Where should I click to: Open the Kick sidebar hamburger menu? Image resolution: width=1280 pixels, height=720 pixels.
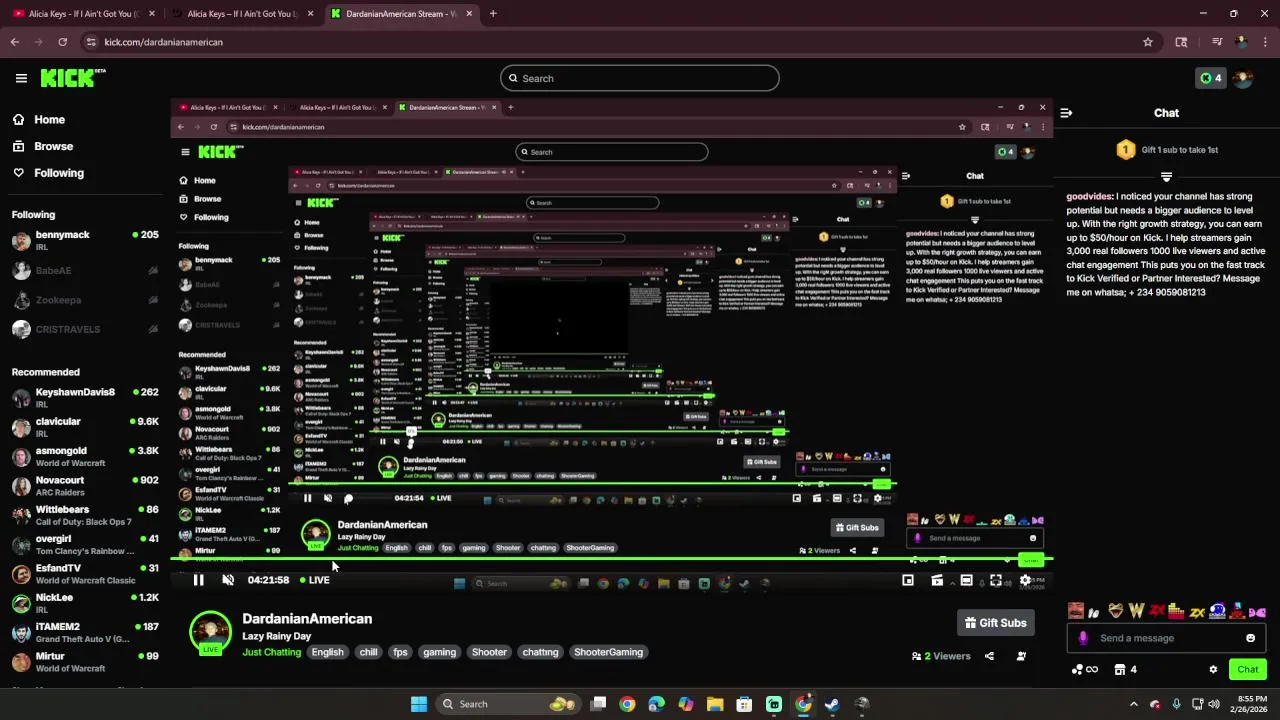click(x=21, y=78)
